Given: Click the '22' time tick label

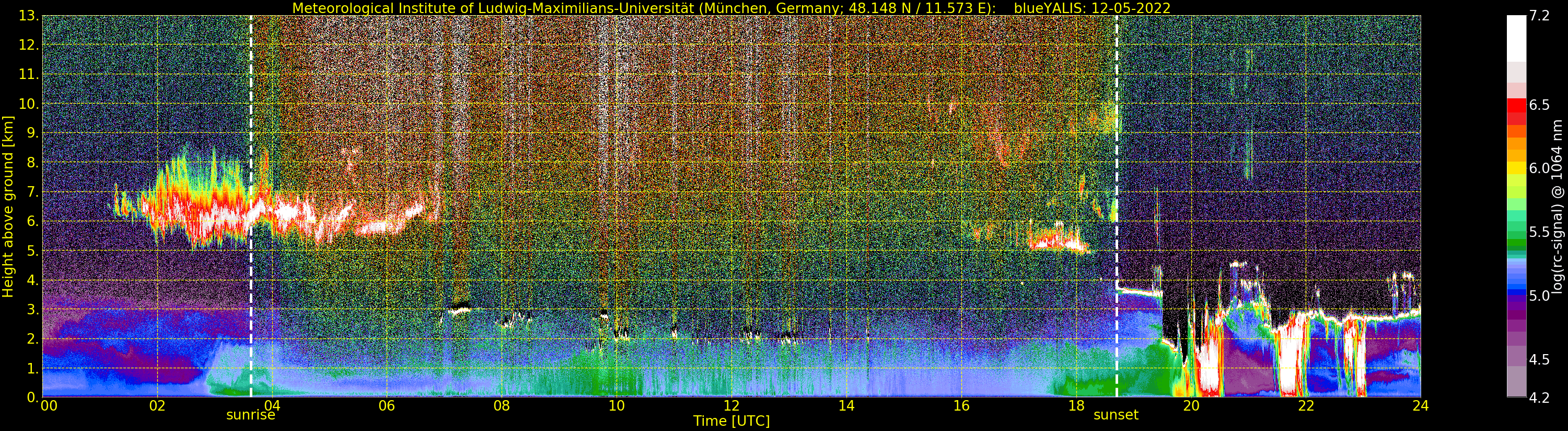Looking at the screenshot, I should pyautogui.click(x=1306, y=405).
